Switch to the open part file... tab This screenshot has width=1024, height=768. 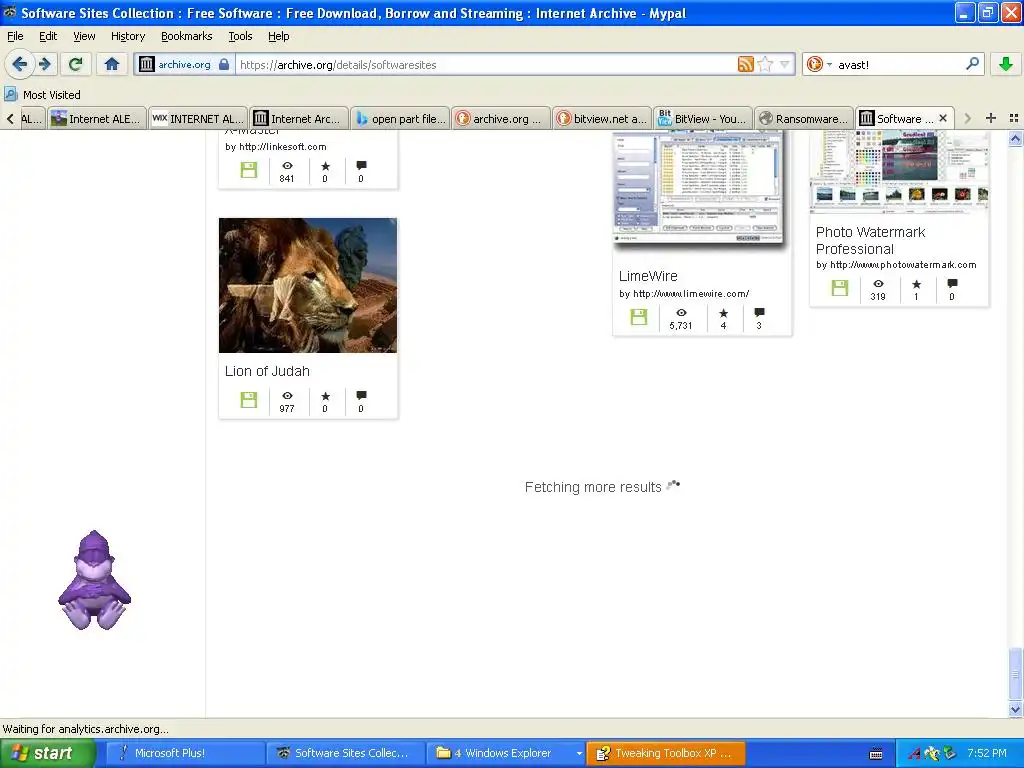click(400, 119)
